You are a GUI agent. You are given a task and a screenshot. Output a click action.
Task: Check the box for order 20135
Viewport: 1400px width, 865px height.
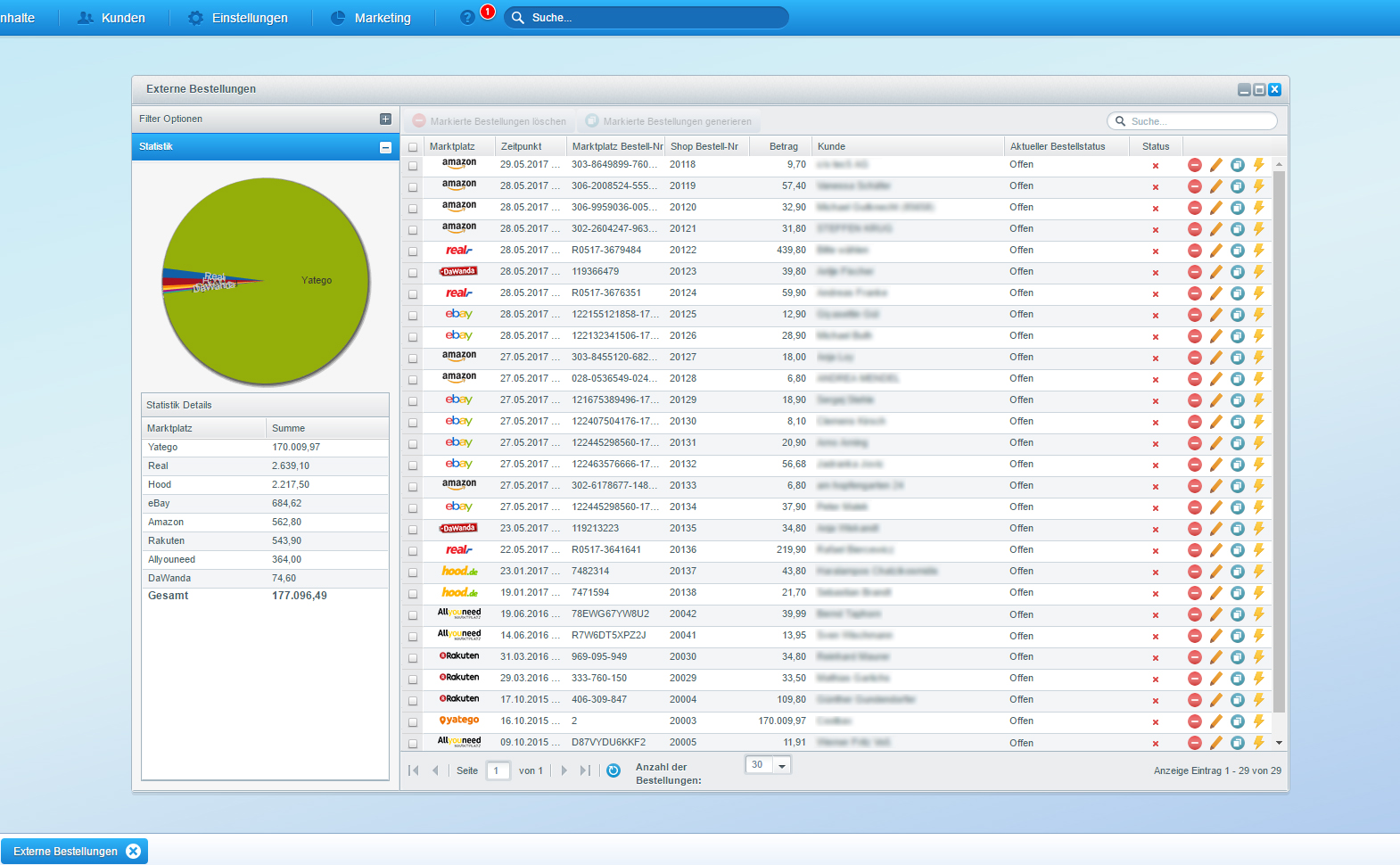pos(413,530)
